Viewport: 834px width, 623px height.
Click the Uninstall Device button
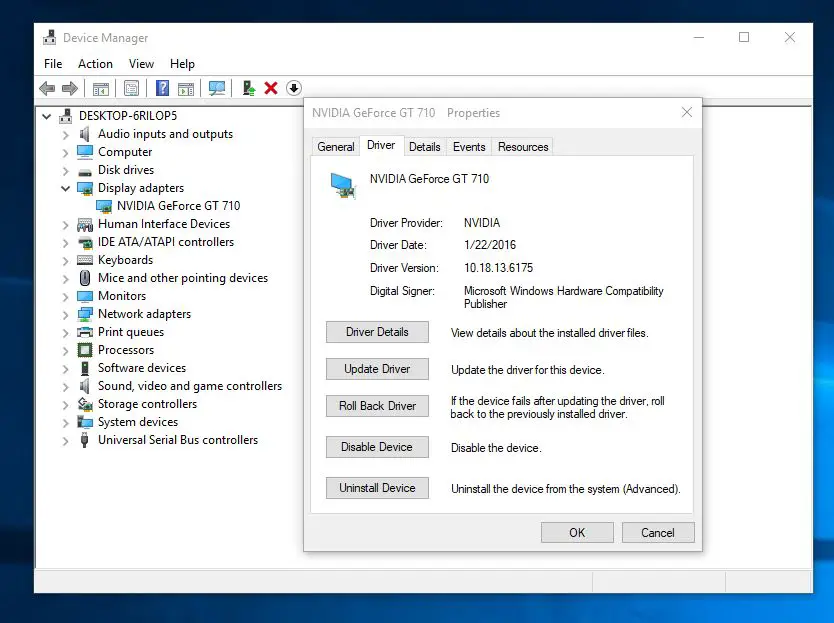pyautogui.click(x=377, y=488)
